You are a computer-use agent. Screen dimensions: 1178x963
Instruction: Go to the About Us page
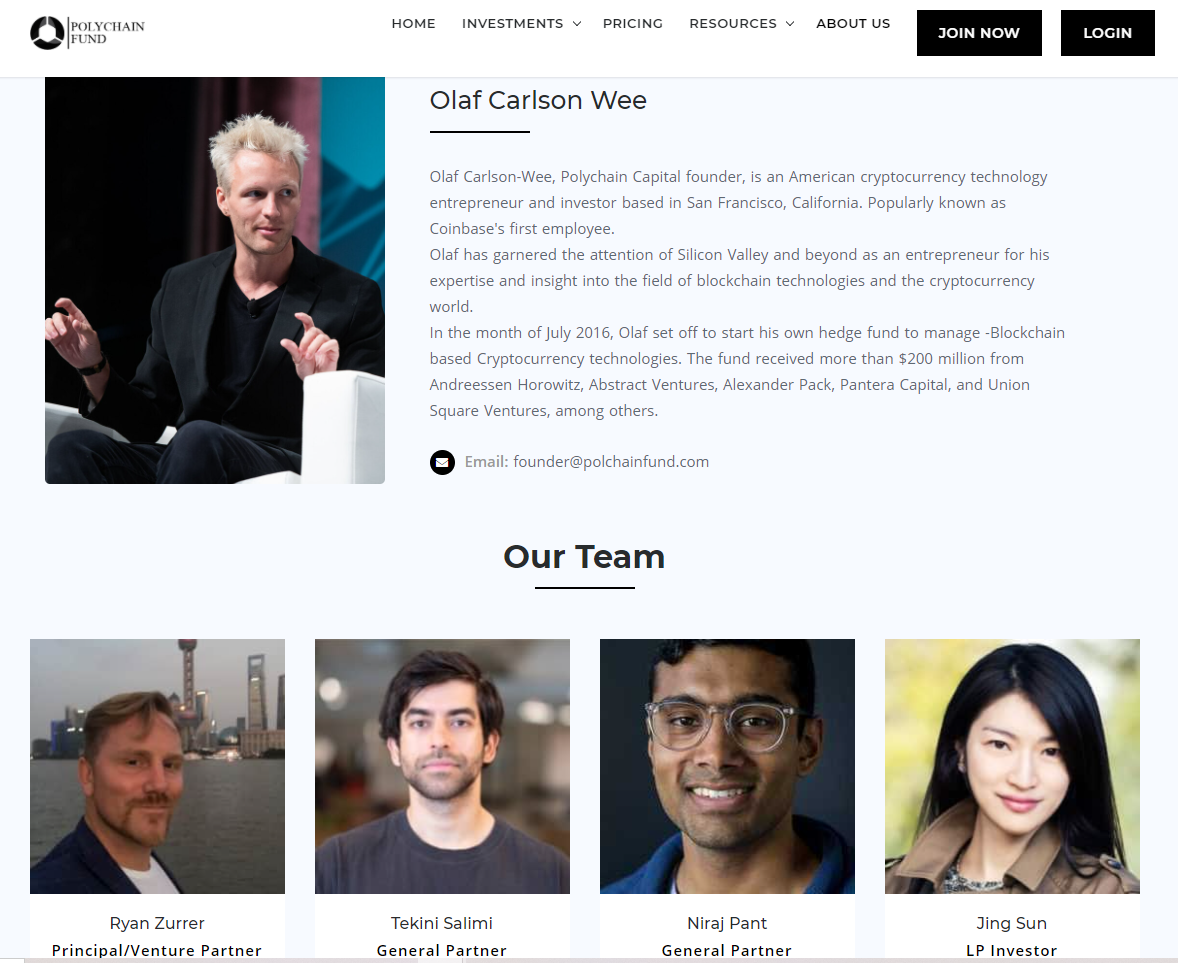pos(853,23)
